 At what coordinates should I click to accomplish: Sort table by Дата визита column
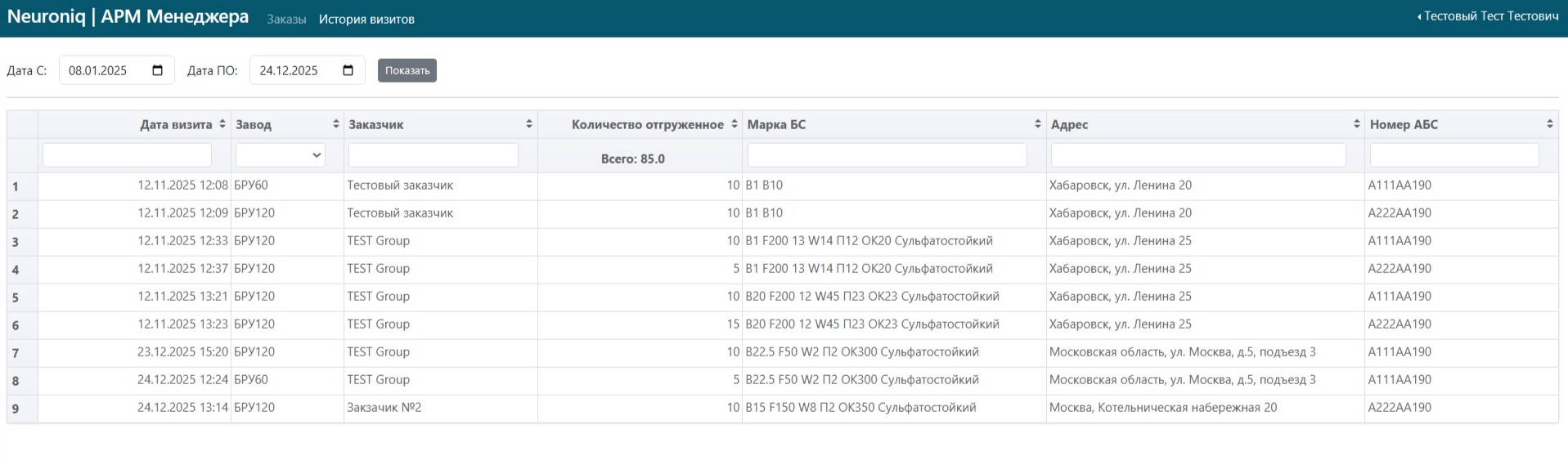coord(222,124)
